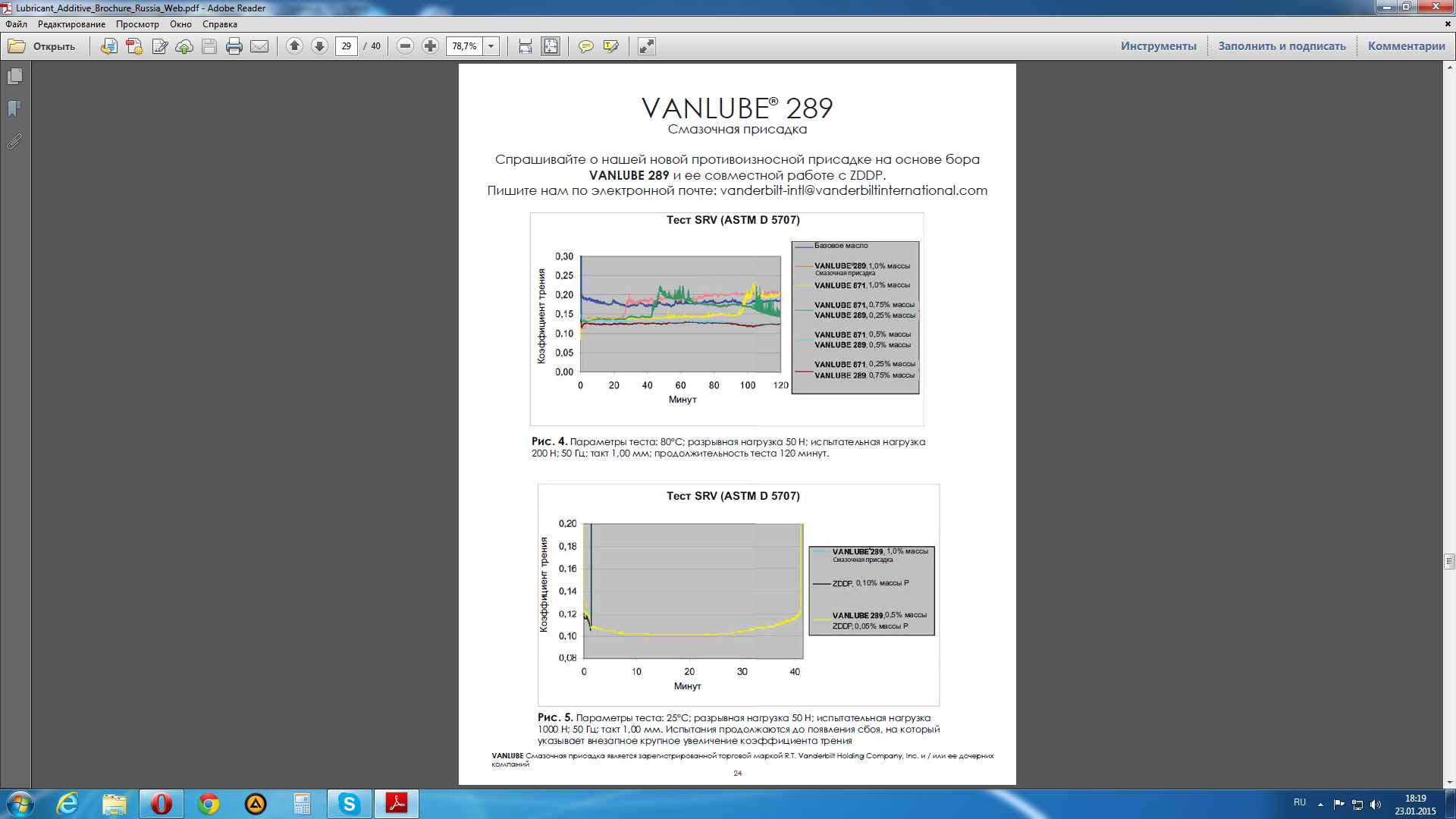Click the convert to PDF online icon
This screenshot has width=1456, height=819.
click(109, 46)
